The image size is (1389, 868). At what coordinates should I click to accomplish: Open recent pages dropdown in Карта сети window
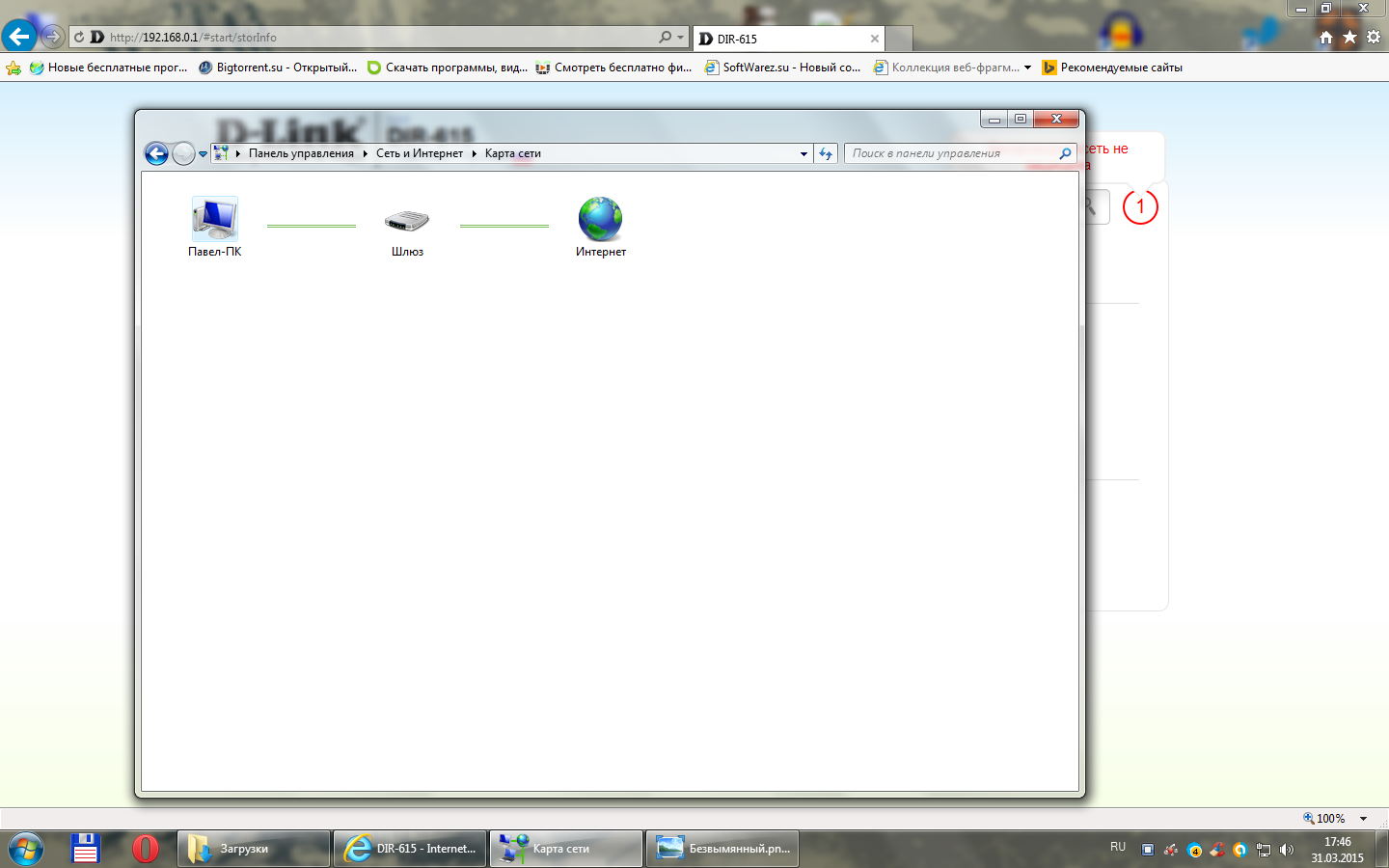coord(203,154)
